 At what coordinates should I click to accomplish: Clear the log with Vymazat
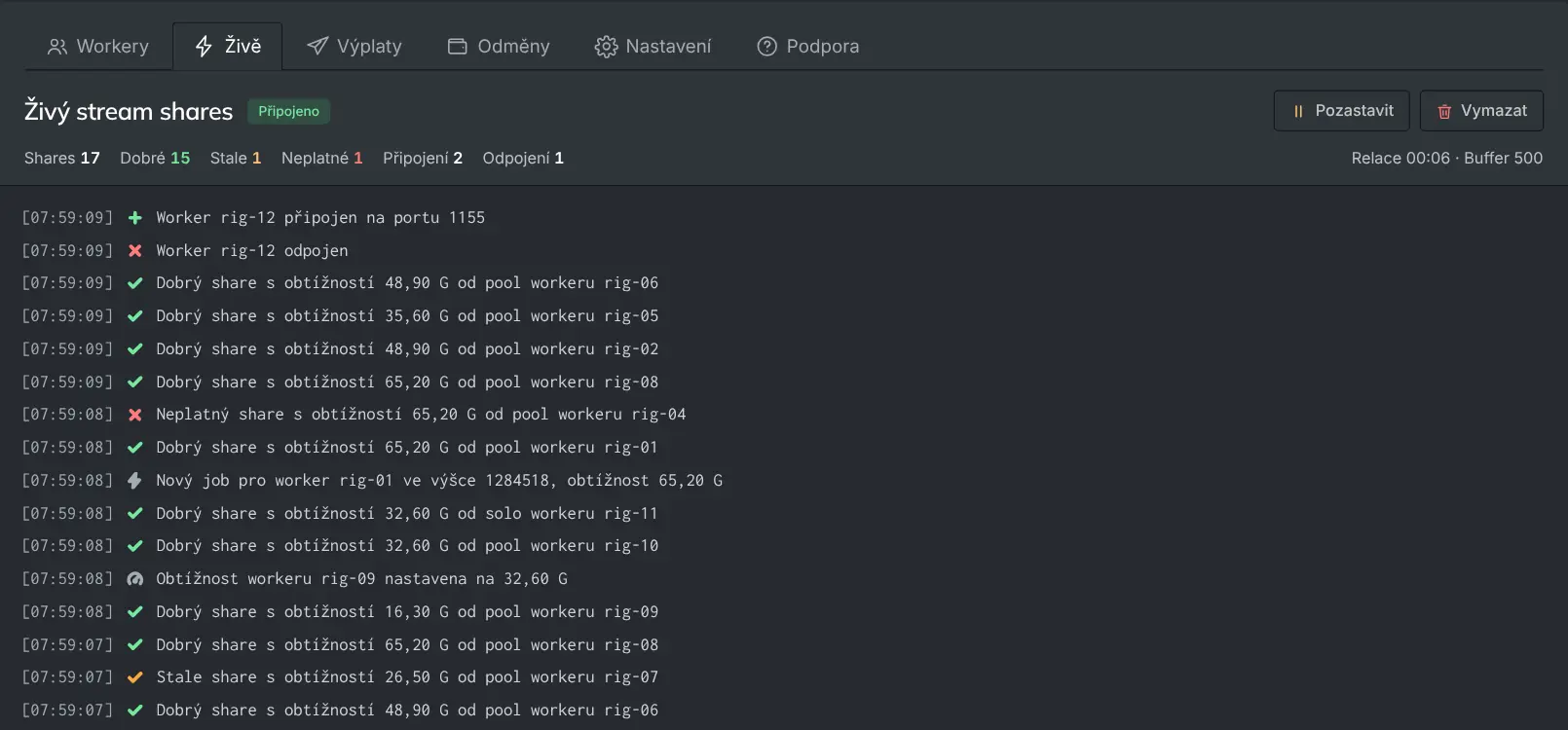click(x=1481, y=111)
